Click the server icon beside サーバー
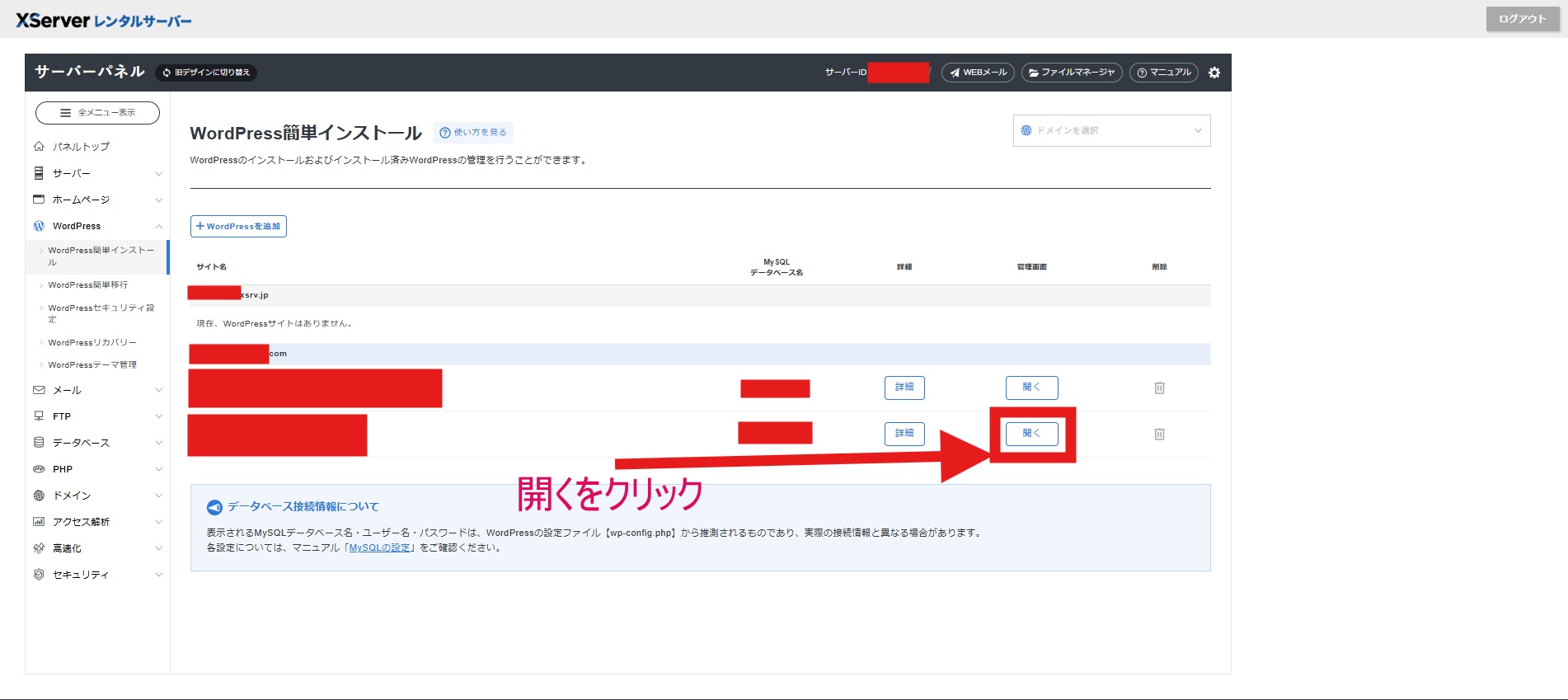1568x700 pixels. (x=39, y=173)
